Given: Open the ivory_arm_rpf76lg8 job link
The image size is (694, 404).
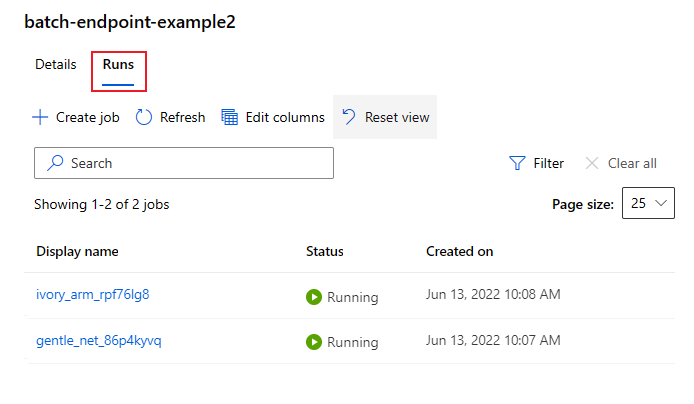Looking at the screenshot, I should click(93, 295).
